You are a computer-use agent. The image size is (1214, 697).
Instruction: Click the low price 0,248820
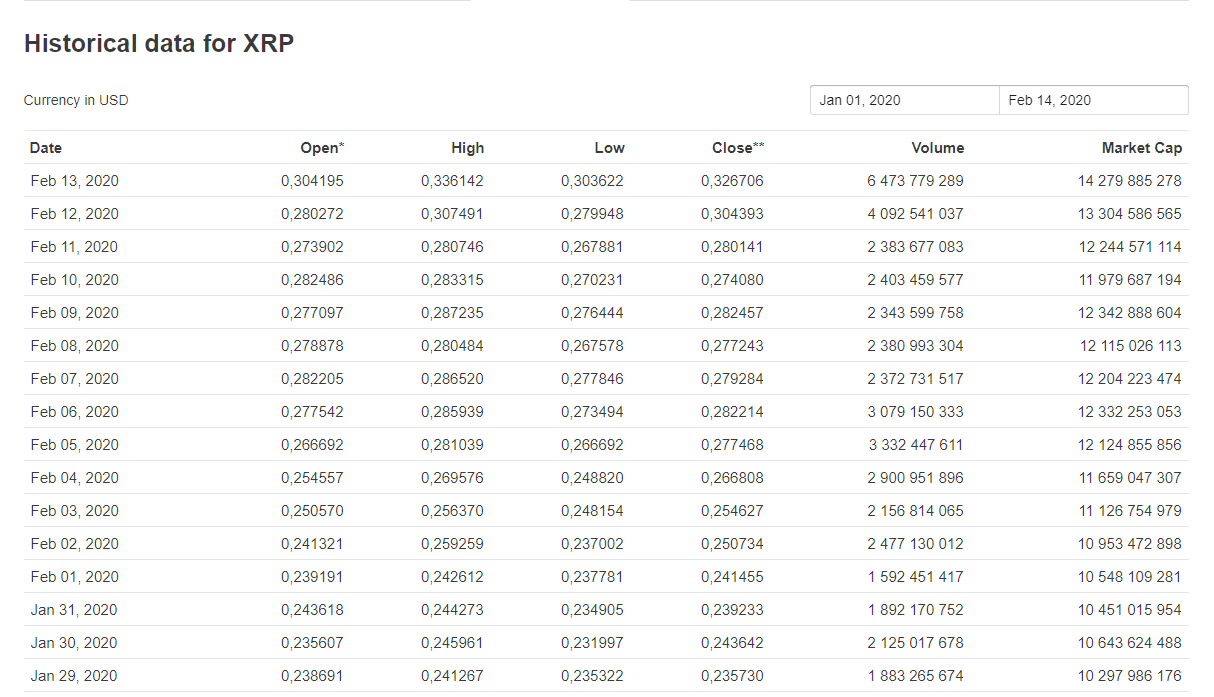[592, 478]
